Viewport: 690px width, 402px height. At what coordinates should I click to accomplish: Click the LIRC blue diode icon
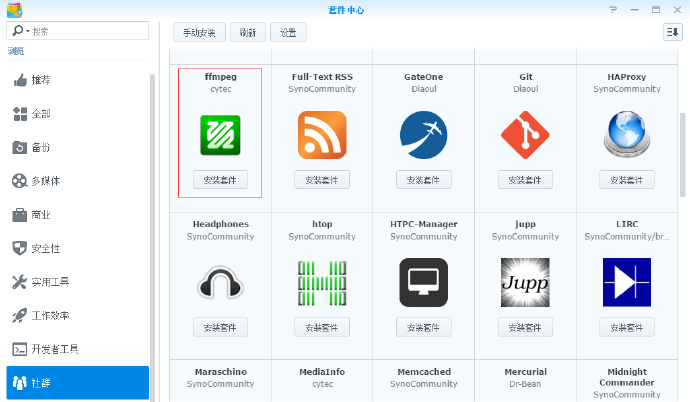627,282
